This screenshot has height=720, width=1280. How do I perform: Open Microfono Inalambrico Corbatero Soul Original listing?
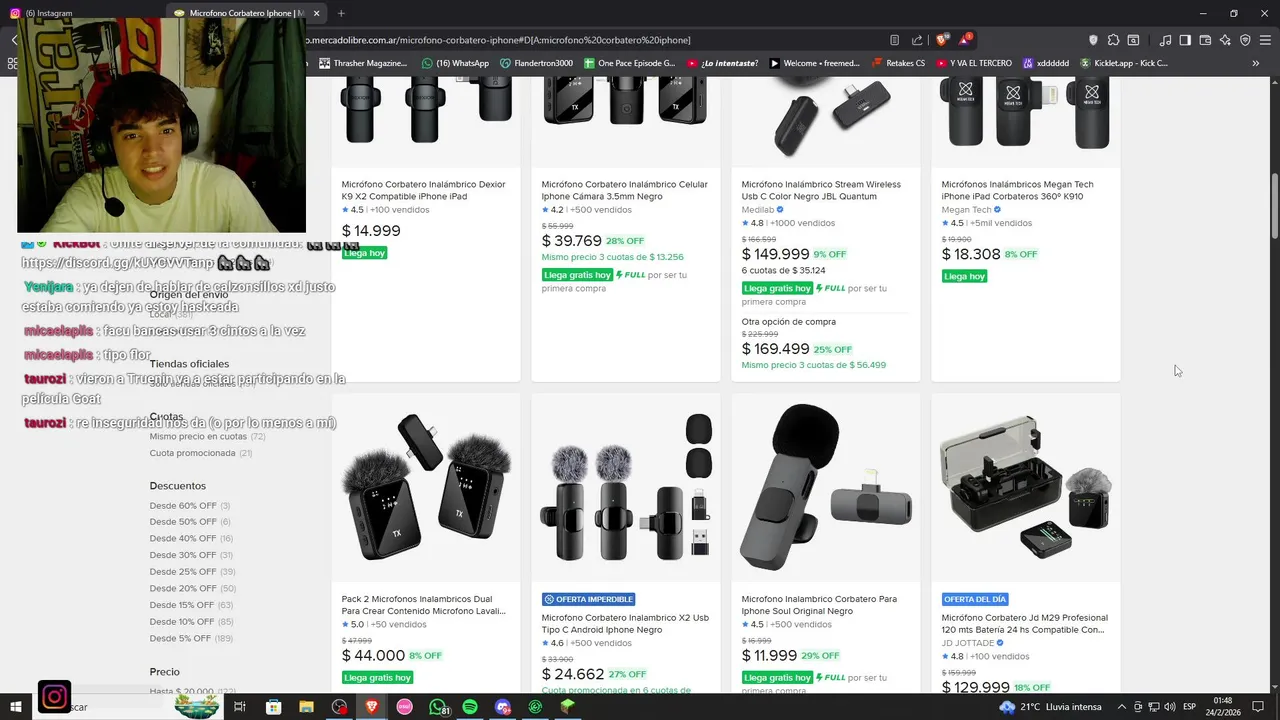[x=818, y=605]
